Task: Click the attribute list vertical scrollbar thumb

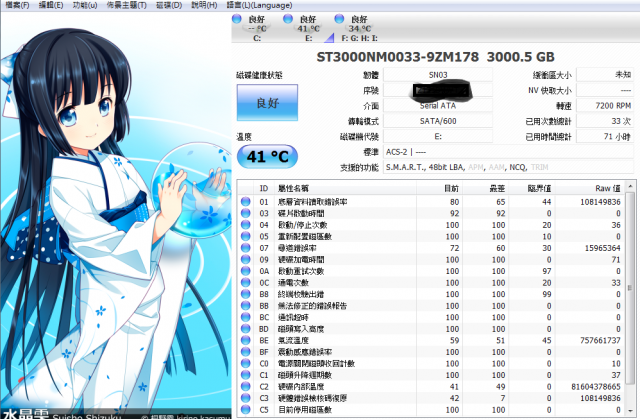Action: 631,289
